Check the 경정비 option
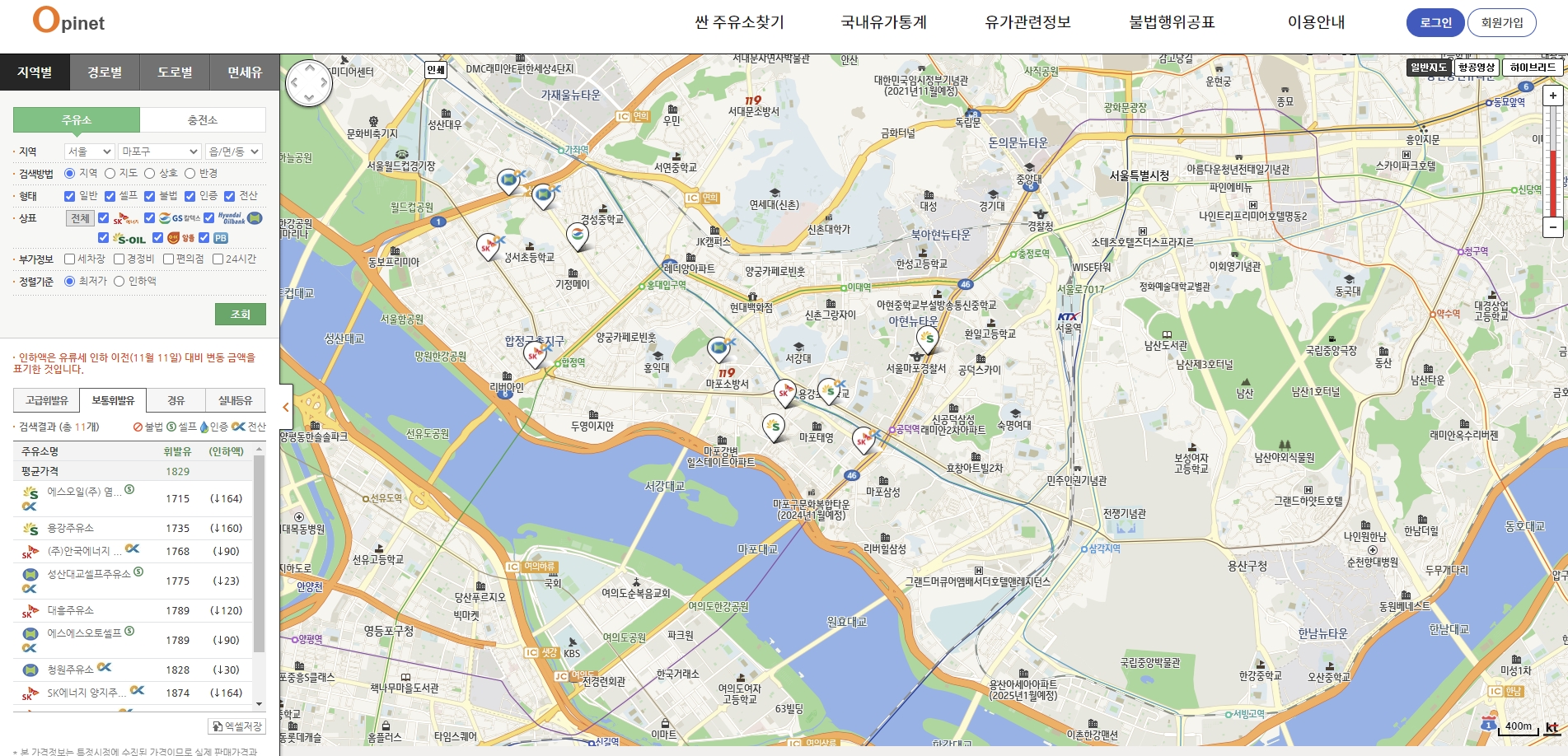 point(119,259)
